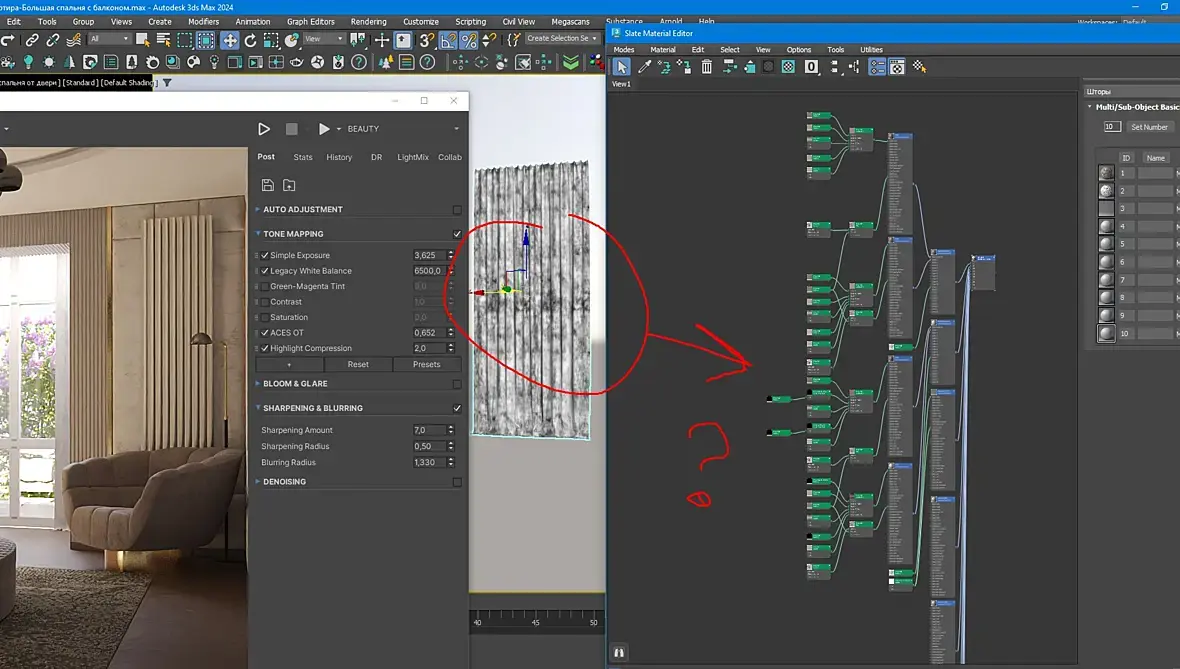Click the Set Number button
The width and height of the screenshot is (1180, 669).
[1149, 127]
